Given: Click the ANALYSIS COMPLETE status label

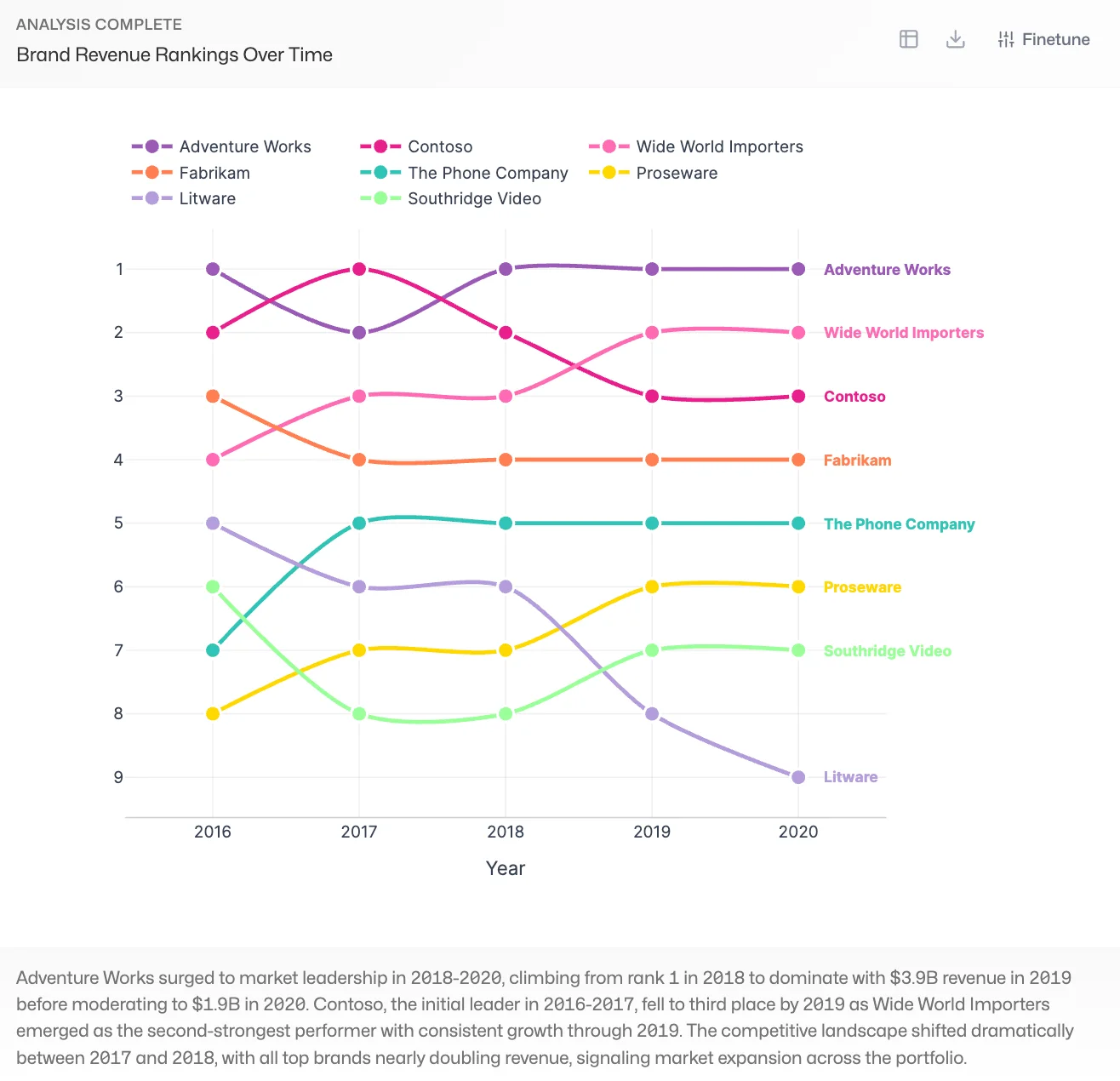Looking at the screenshot, I should click(99, 24).
